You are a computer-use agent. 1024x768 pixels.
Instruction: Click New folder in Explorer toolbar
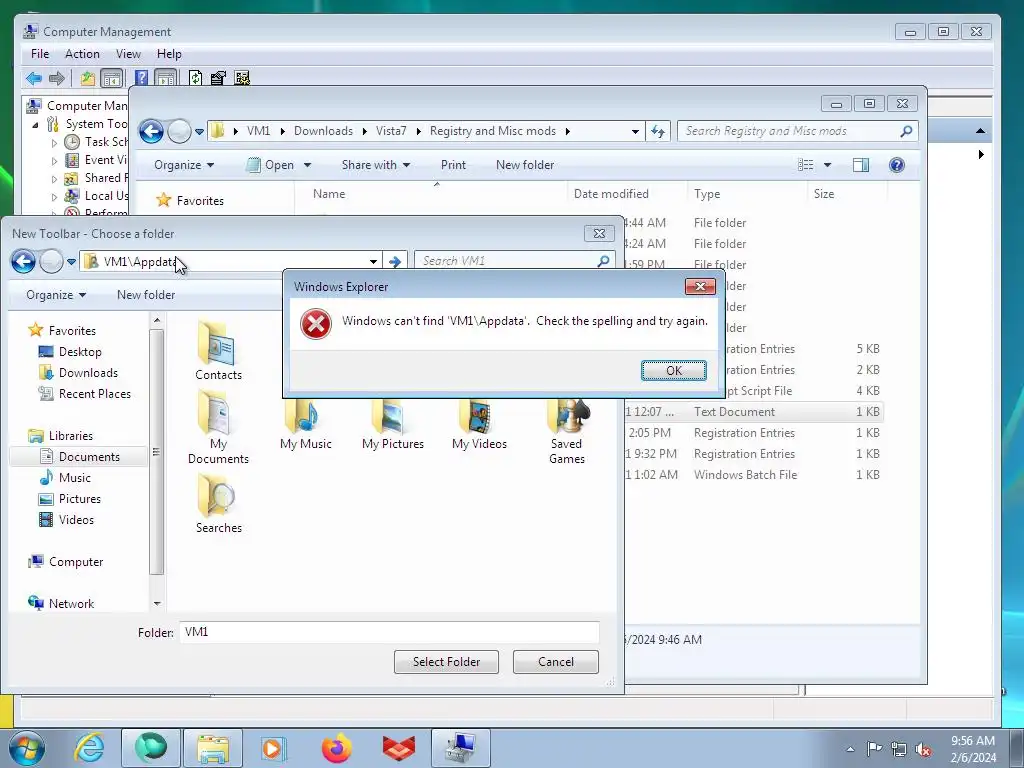[524, 165]
